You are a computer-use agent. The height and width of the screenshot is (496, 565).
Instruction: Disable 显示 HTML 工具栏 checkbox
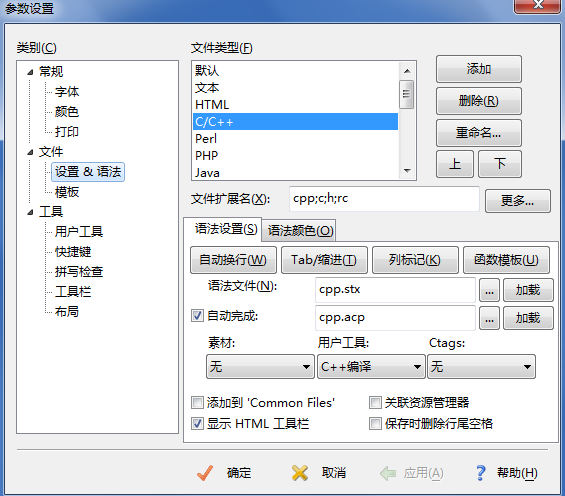click(197, 423)
